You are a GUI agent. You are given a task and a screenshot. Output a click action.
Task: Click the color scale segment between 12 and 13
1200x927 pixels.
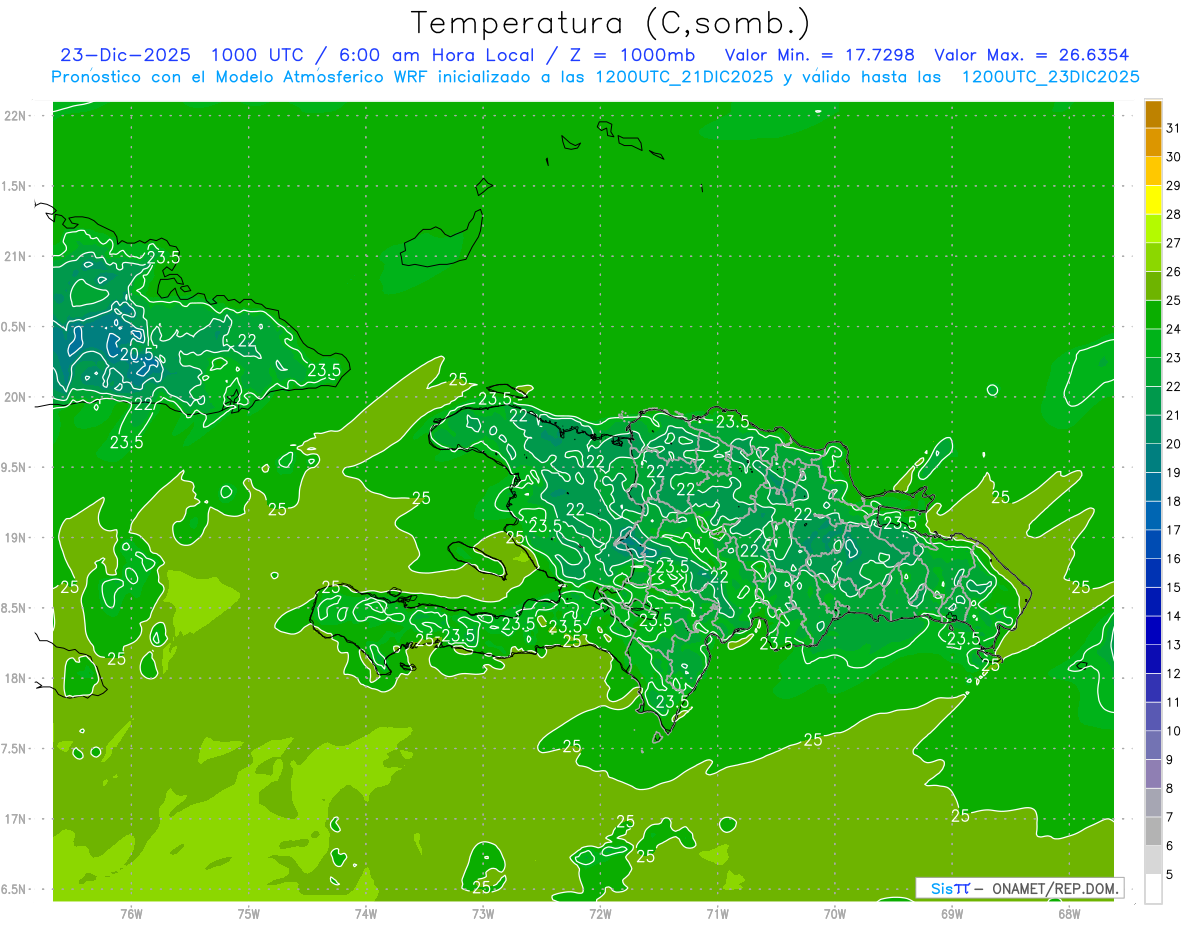[1153, 659]
